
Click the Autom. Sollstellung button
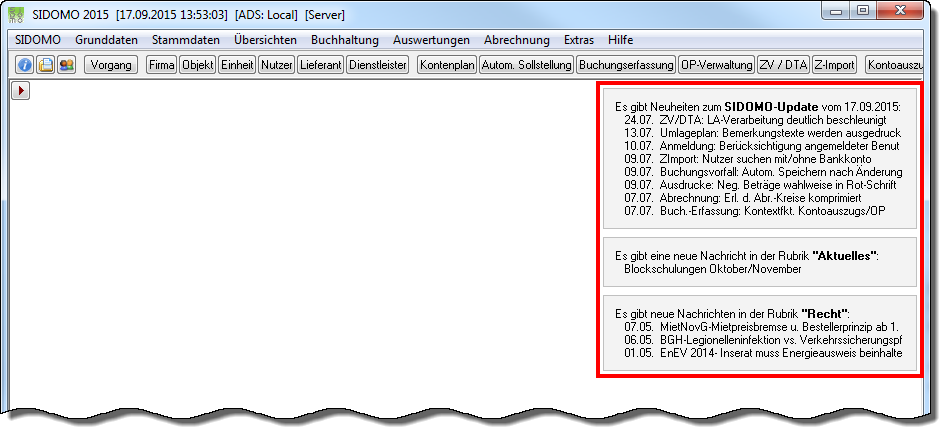click(526, 65)
